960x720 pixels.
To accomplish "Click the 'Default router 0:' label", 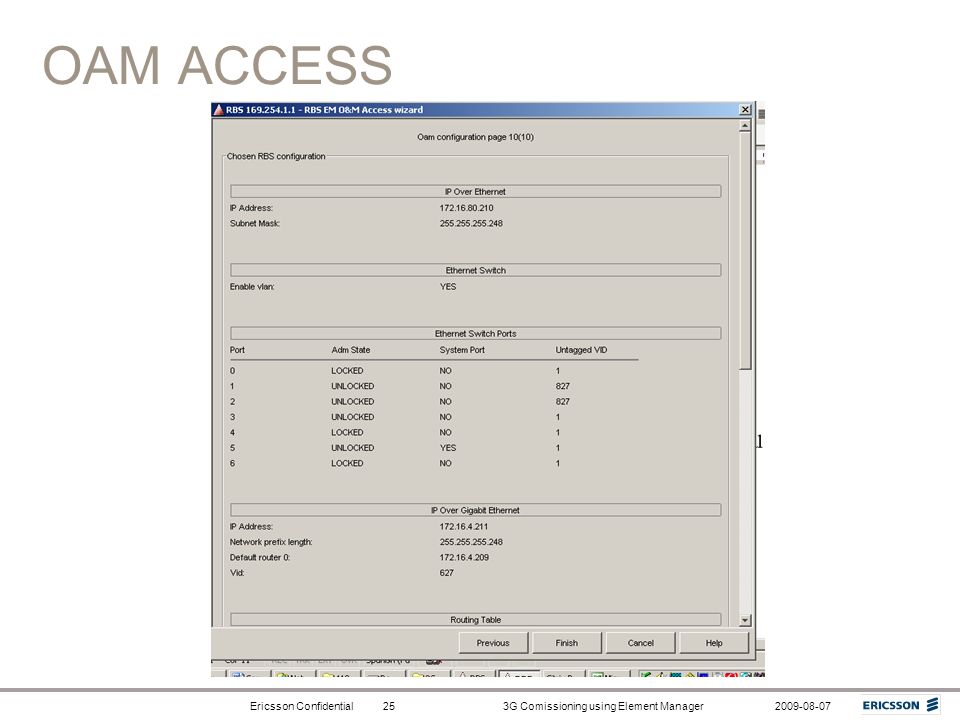I will [260, 557].
